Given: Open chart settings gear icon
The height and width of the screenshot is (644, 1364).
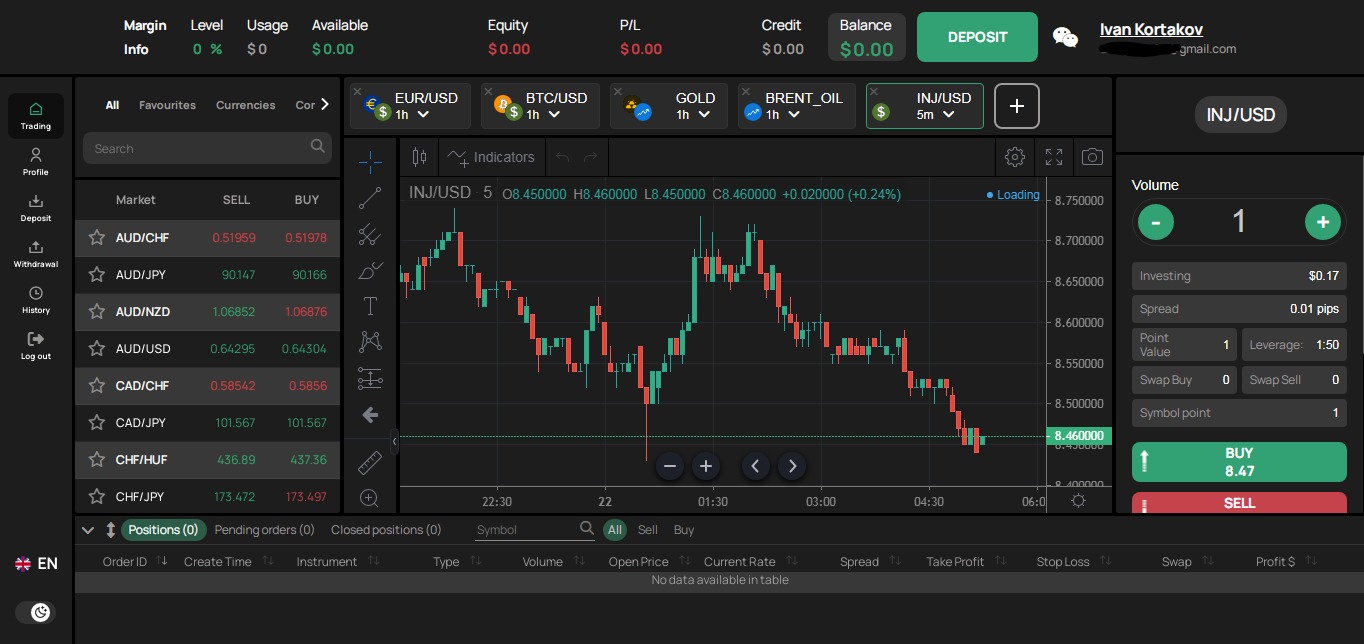Looking at the screenshot, I should tap(1015, 157).
